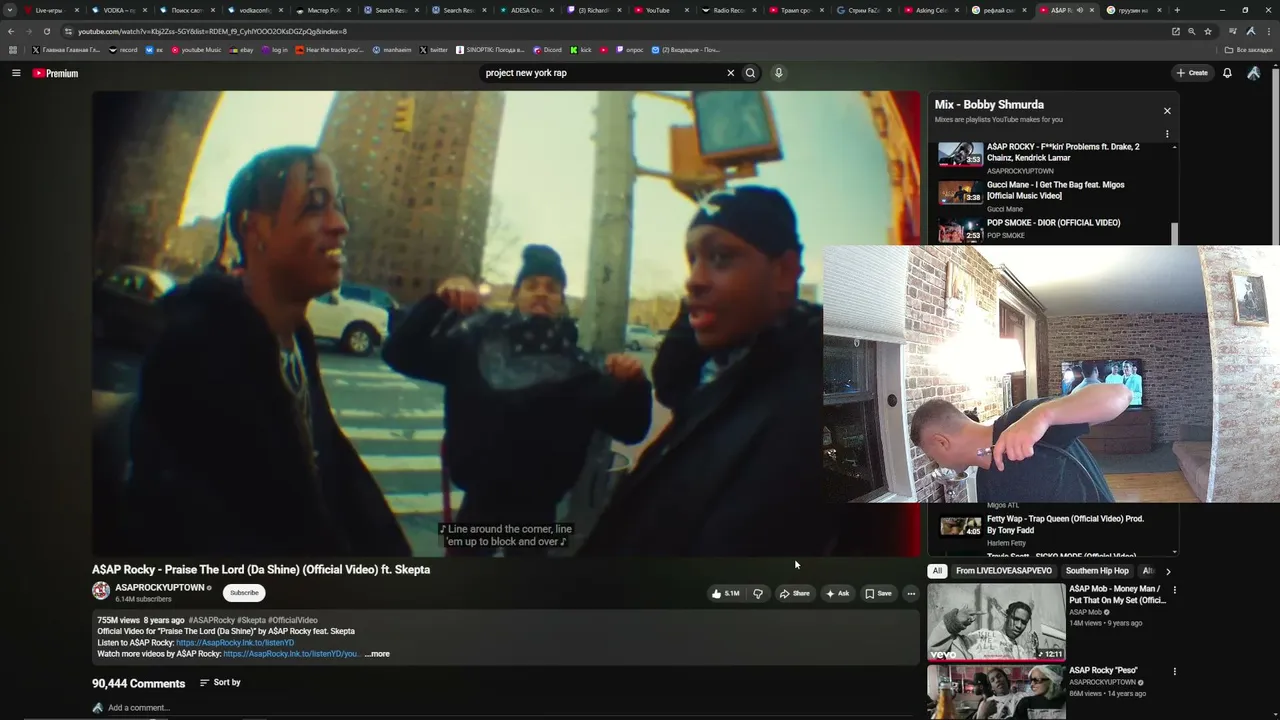Play the A$AP Rocky Peso thumbnail
Image resolution: width=1280 pixels, height=720 pixels.
tap(996, 692)
